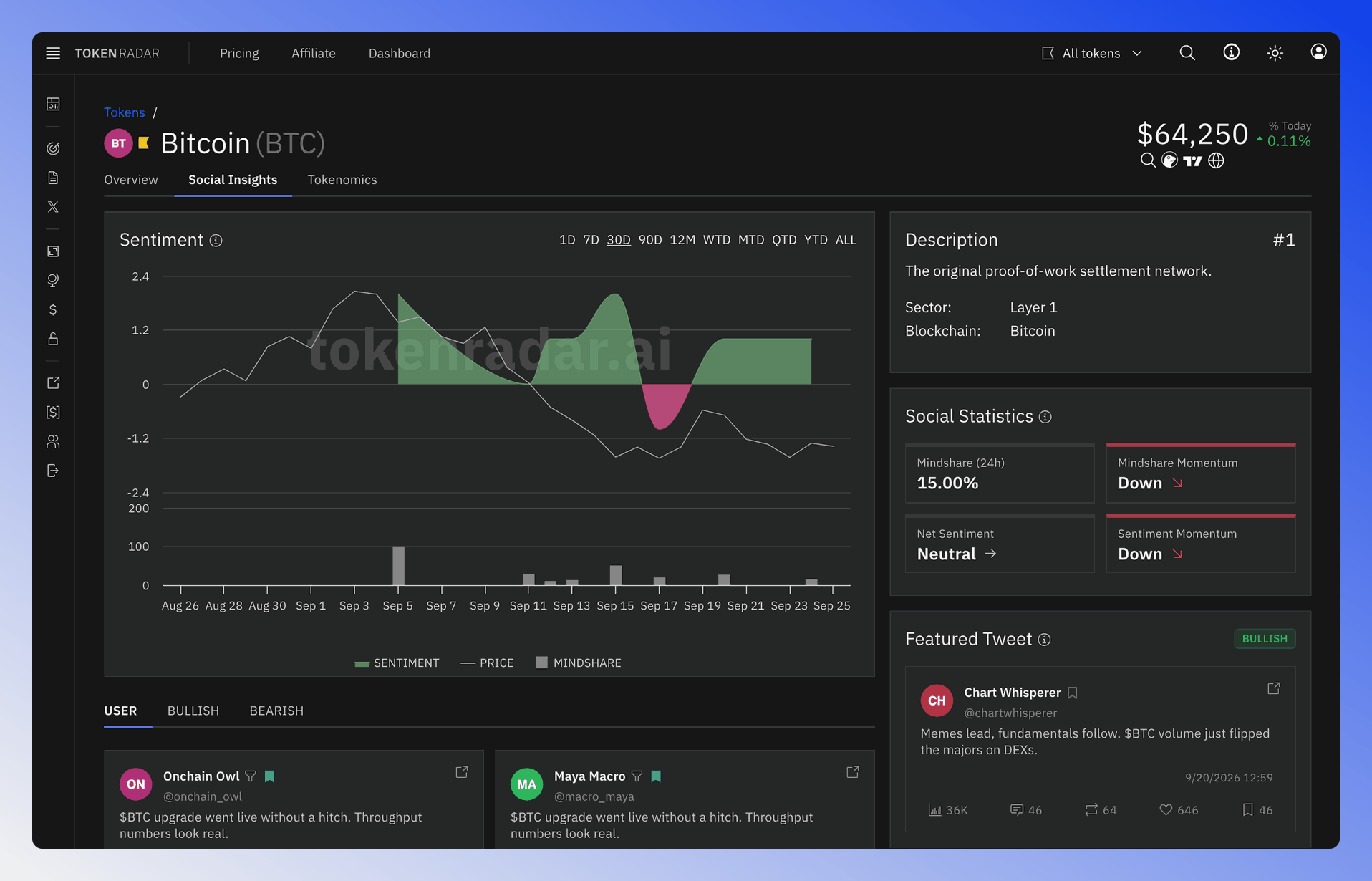Toggle green bookmark beside Onchain Owl
The height and width of the screenshot is (881, 1372).
pyautogui.click(x=269, y=776)
